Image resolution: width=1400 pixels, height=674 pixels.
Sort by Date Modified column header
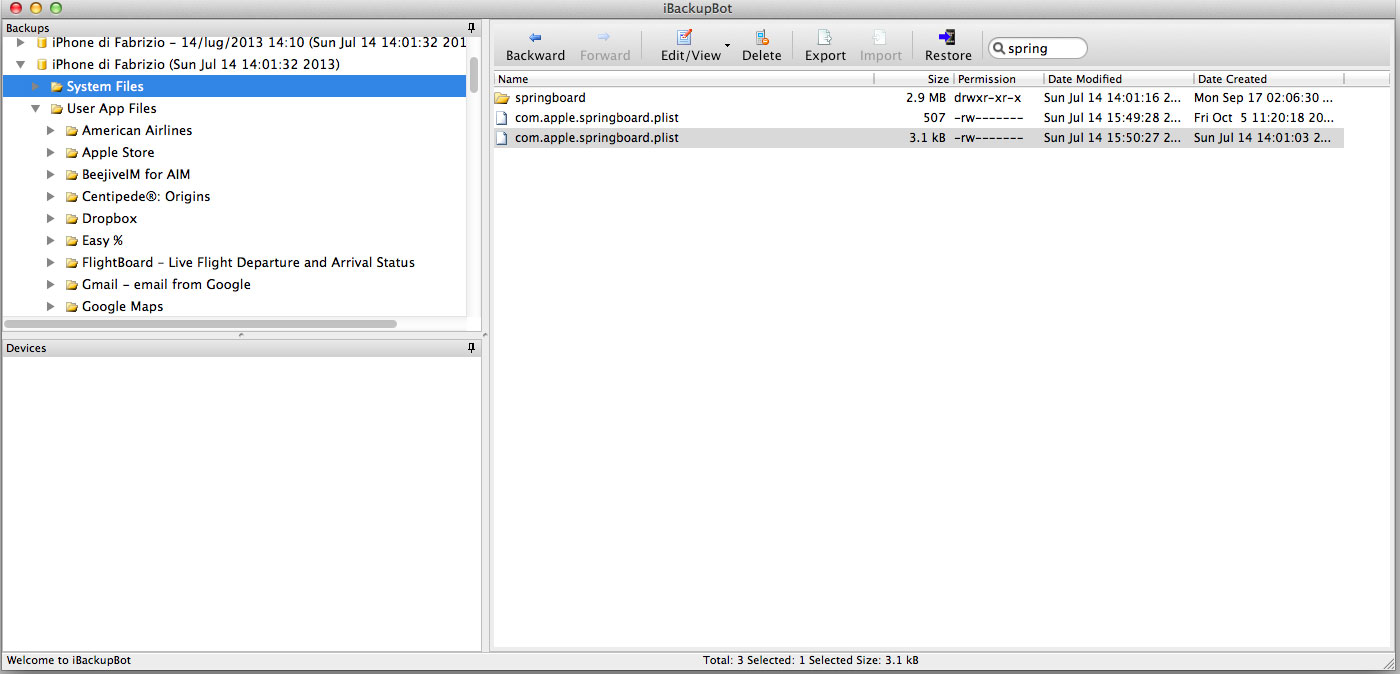pyautogui.click(x=1118, y=79)
